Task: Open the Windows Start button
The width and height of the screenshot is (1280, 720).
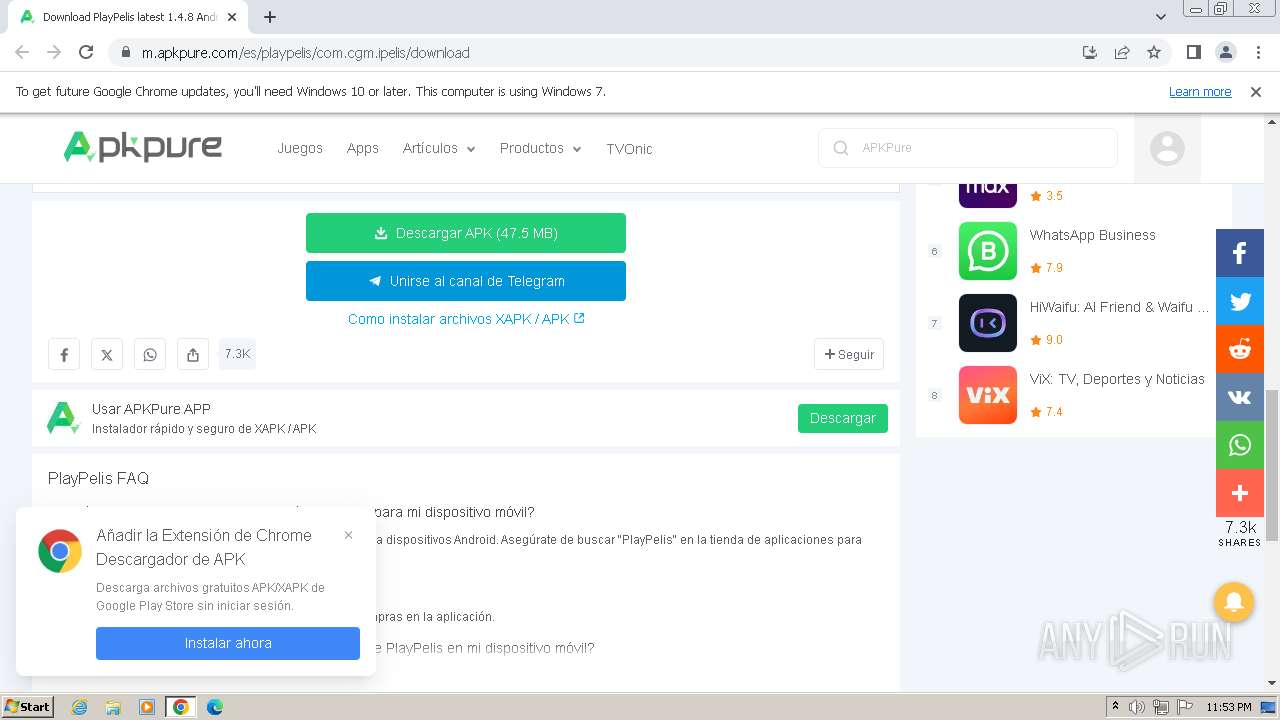Action: [x=28, y=706]
